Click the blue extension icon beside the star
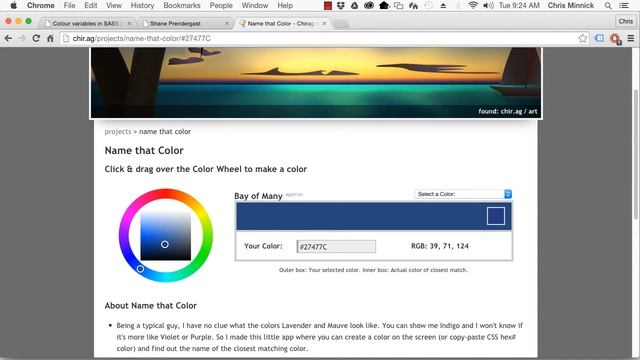This screenshot has width=640, height=360. click(x=599, y=38)
